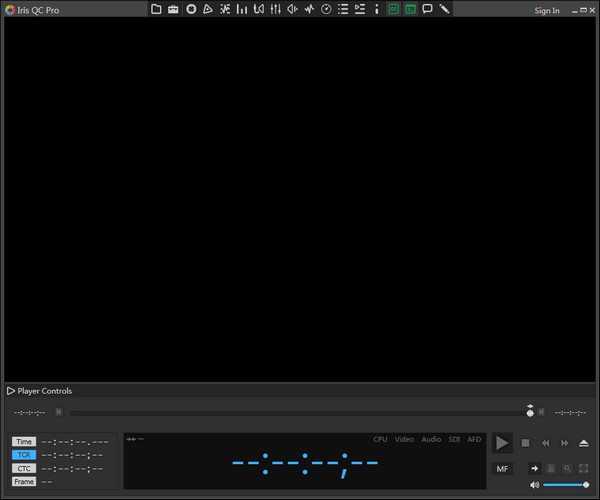This screenshot has width=600, height=500.
Task: Select the Frame display mode button
Action: (x=24, y=482)
